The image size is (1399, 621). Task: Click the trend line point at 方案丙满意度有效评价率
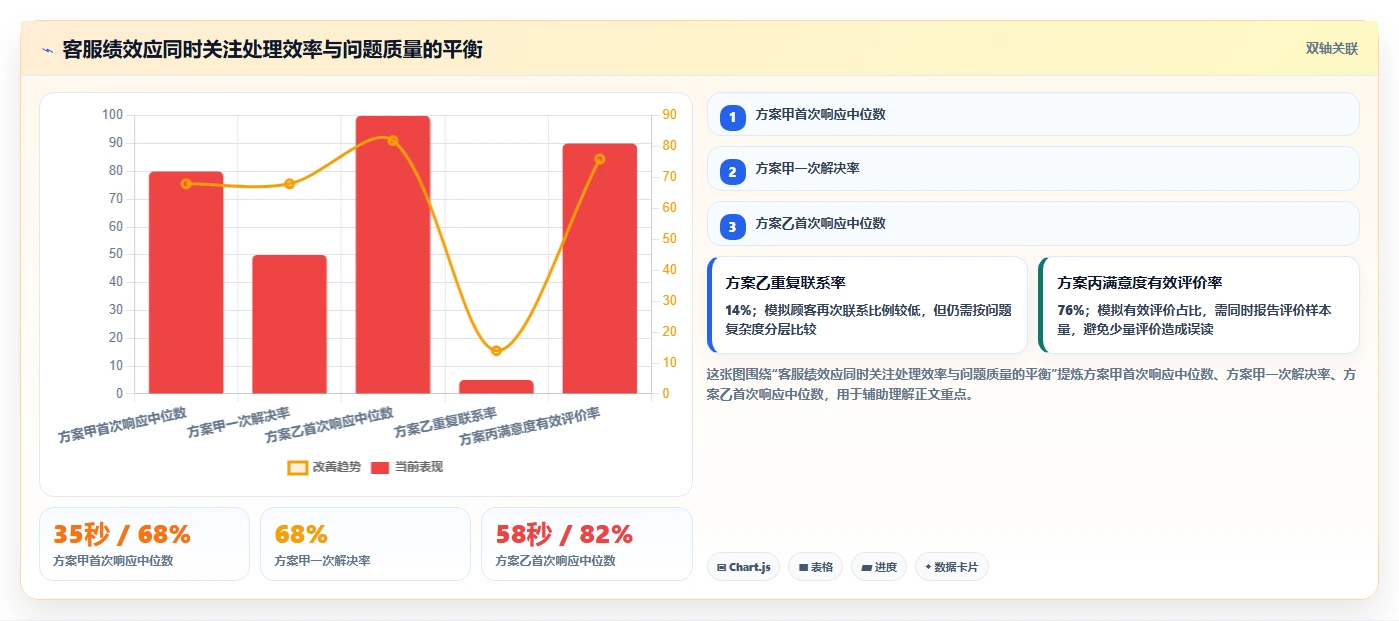[600, 159]
